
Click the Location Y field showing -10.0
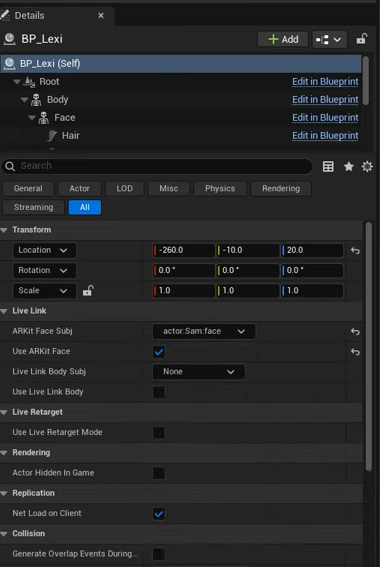[x=248, y=250]
